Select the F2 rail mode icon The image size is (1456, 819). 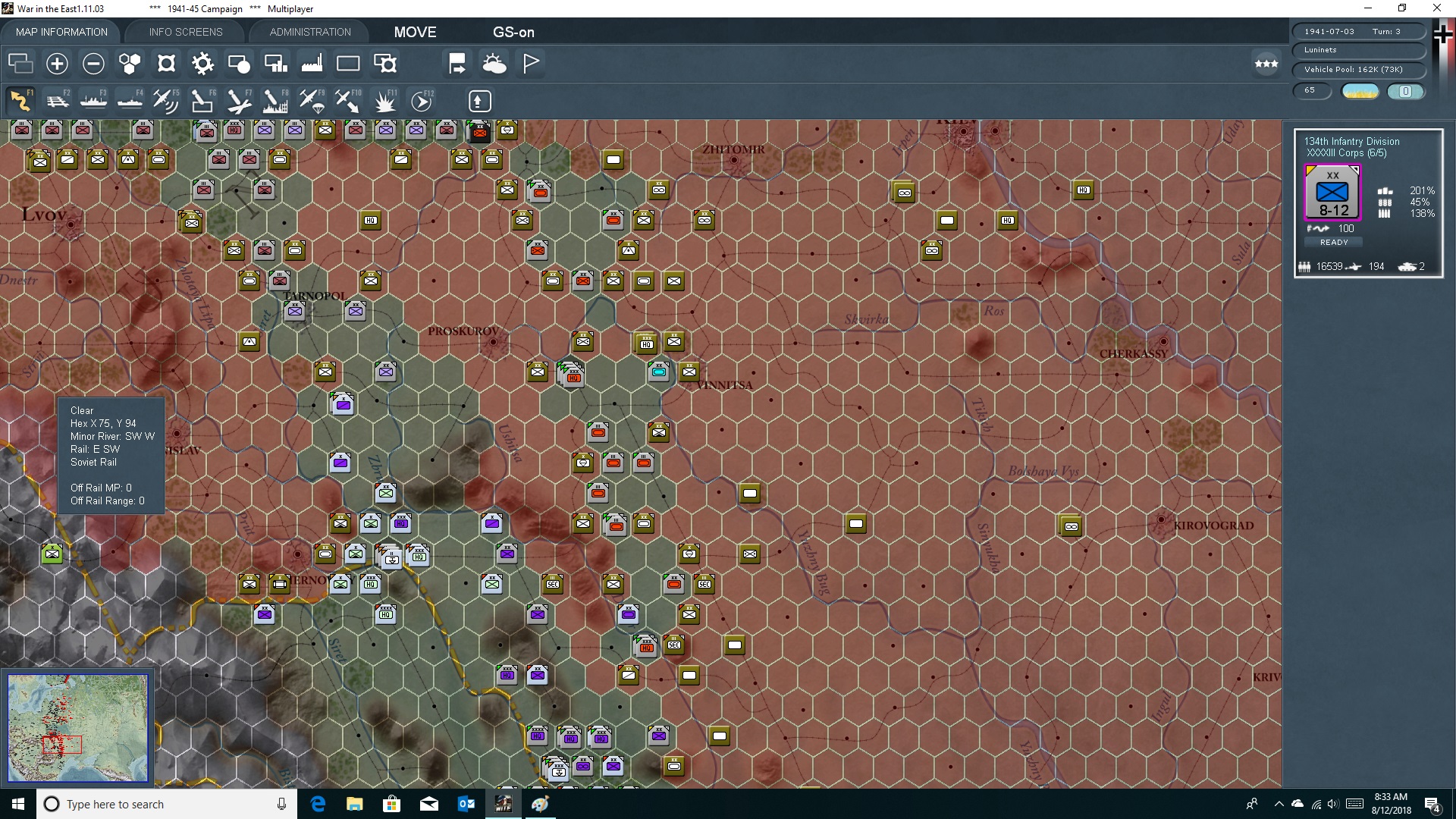click(x=57, y=101)
